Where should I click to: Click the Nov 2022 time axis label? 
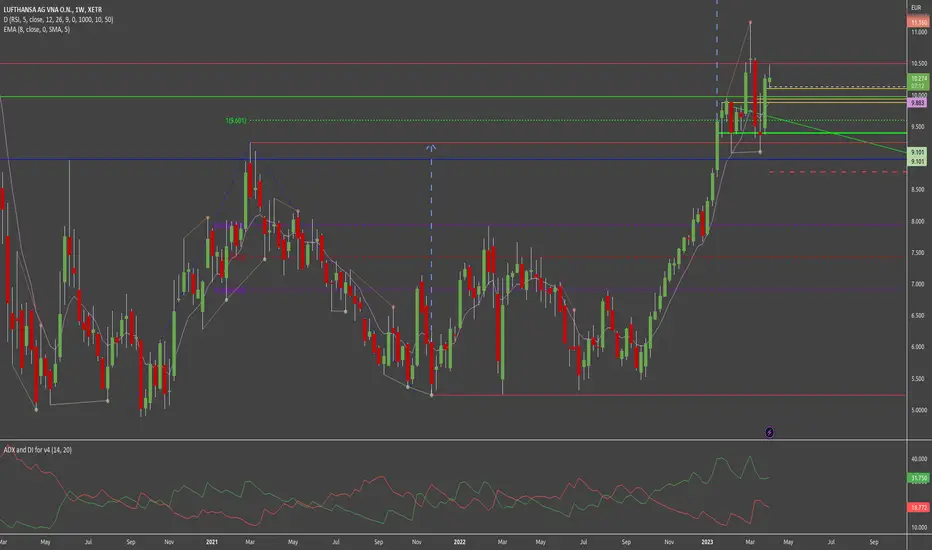[669, 542]
